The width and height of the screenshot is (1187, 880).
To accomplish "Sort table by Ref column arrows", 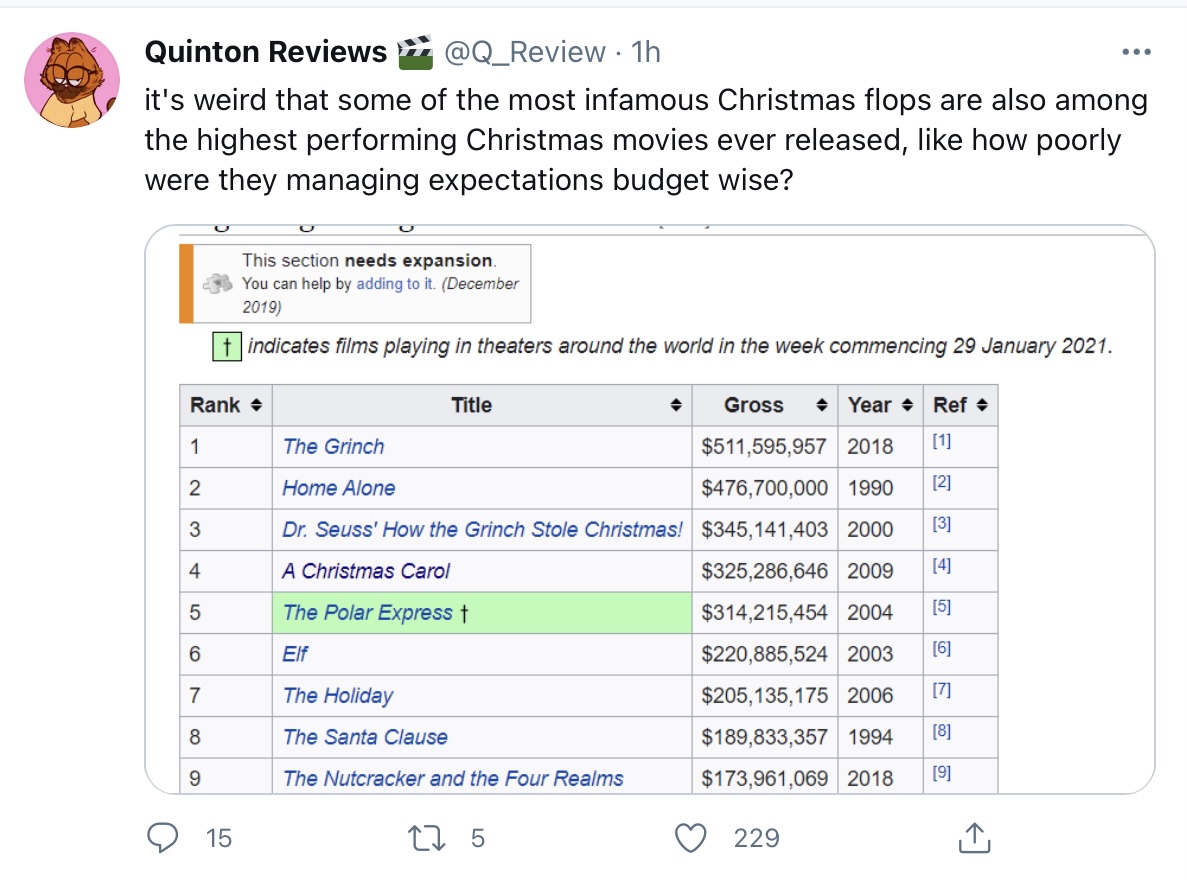I will pyautogui.click(x=982, y=405).
